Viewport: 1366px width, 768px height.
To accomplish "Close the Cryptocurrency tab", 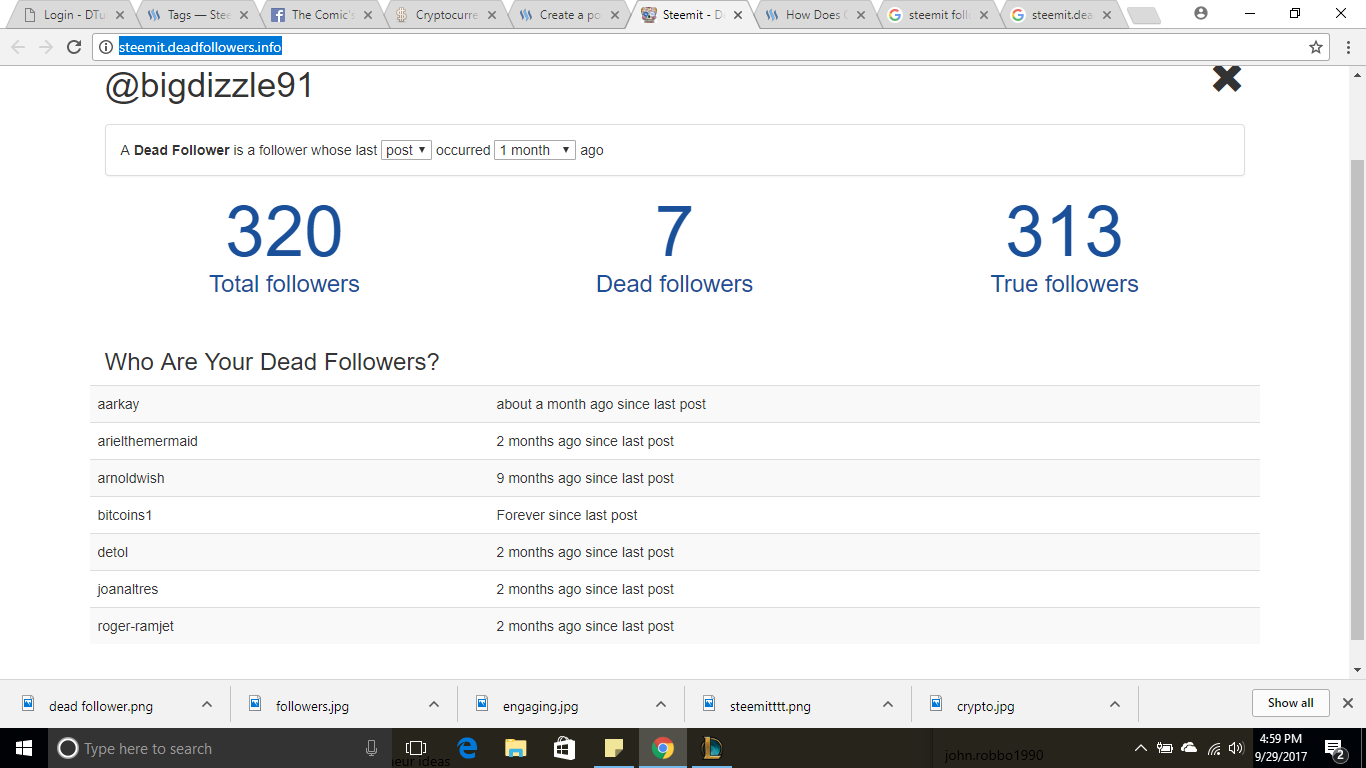I will coord(491,15).
